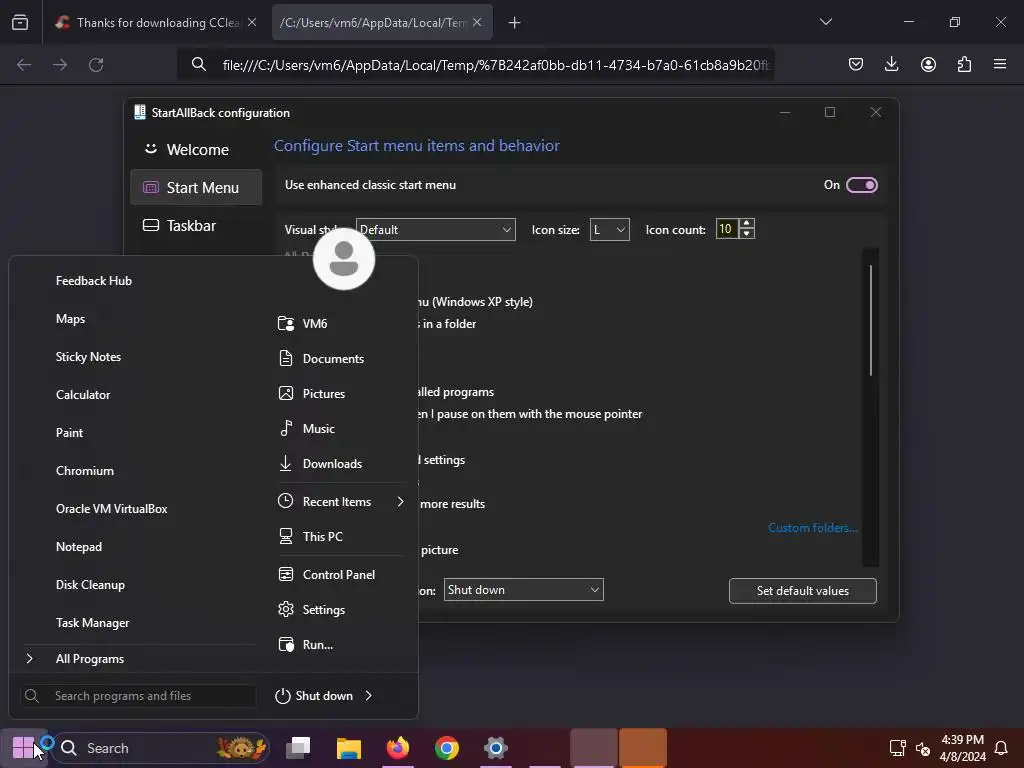Open Feedback Hub from Start menu
The height and width of the screenshot is (768, 1024).
coord(93,281)
